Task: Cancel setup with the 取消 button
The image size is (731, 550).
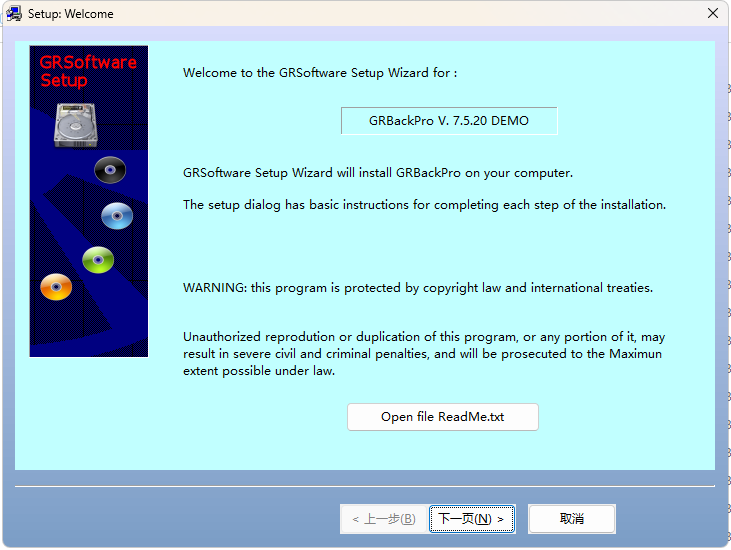Action: tap(572, 519)
